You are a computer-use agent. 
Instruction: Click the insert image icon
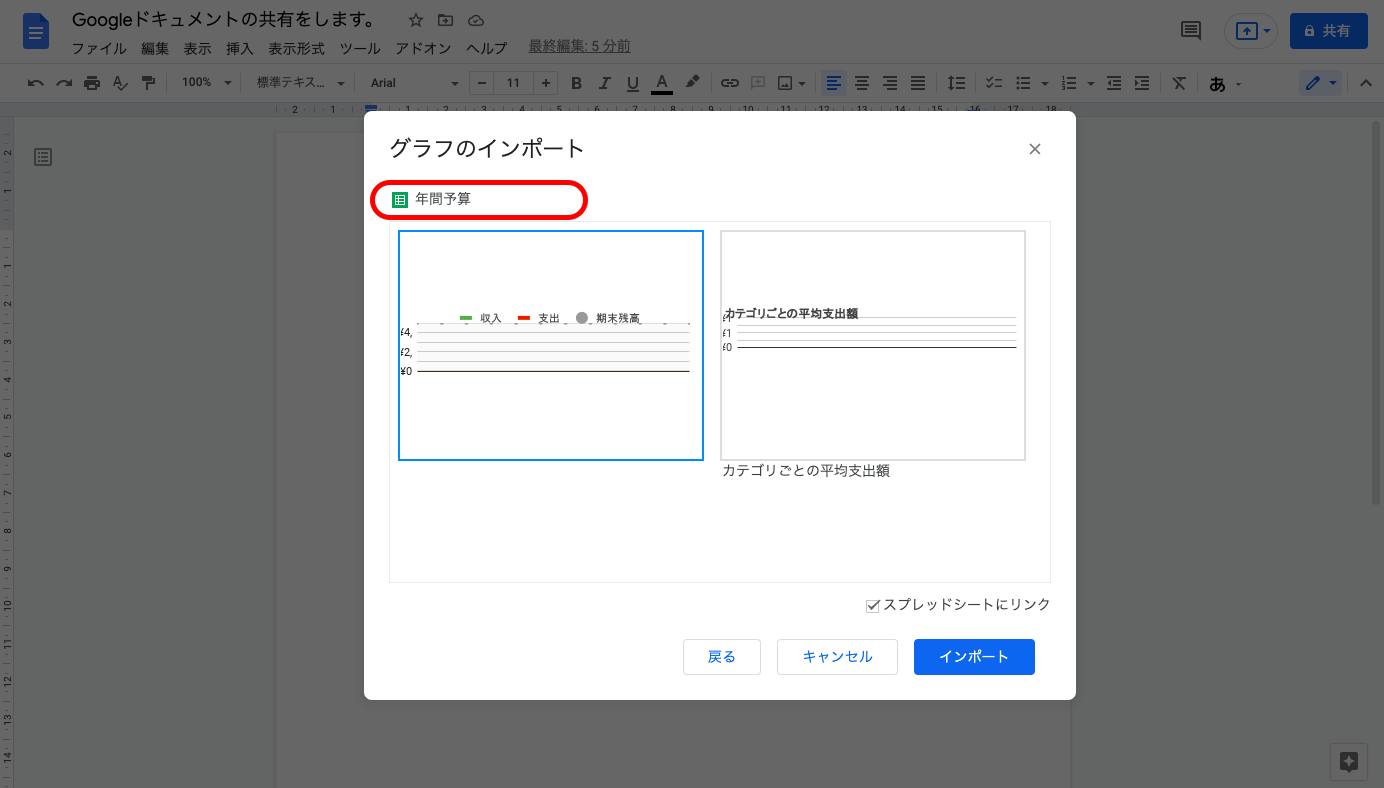pos(786,83)
